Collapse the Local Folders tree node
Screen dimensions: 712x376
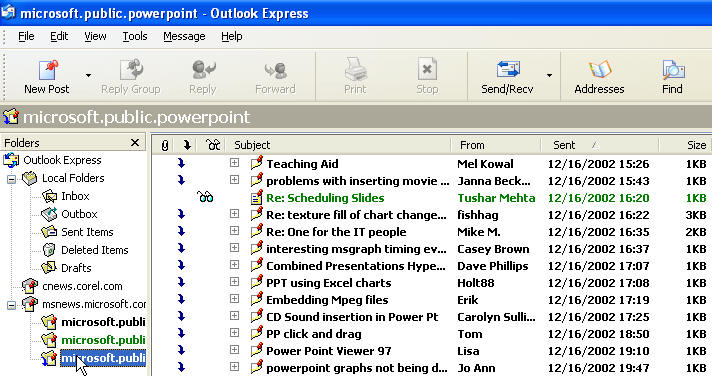[11, 179]
